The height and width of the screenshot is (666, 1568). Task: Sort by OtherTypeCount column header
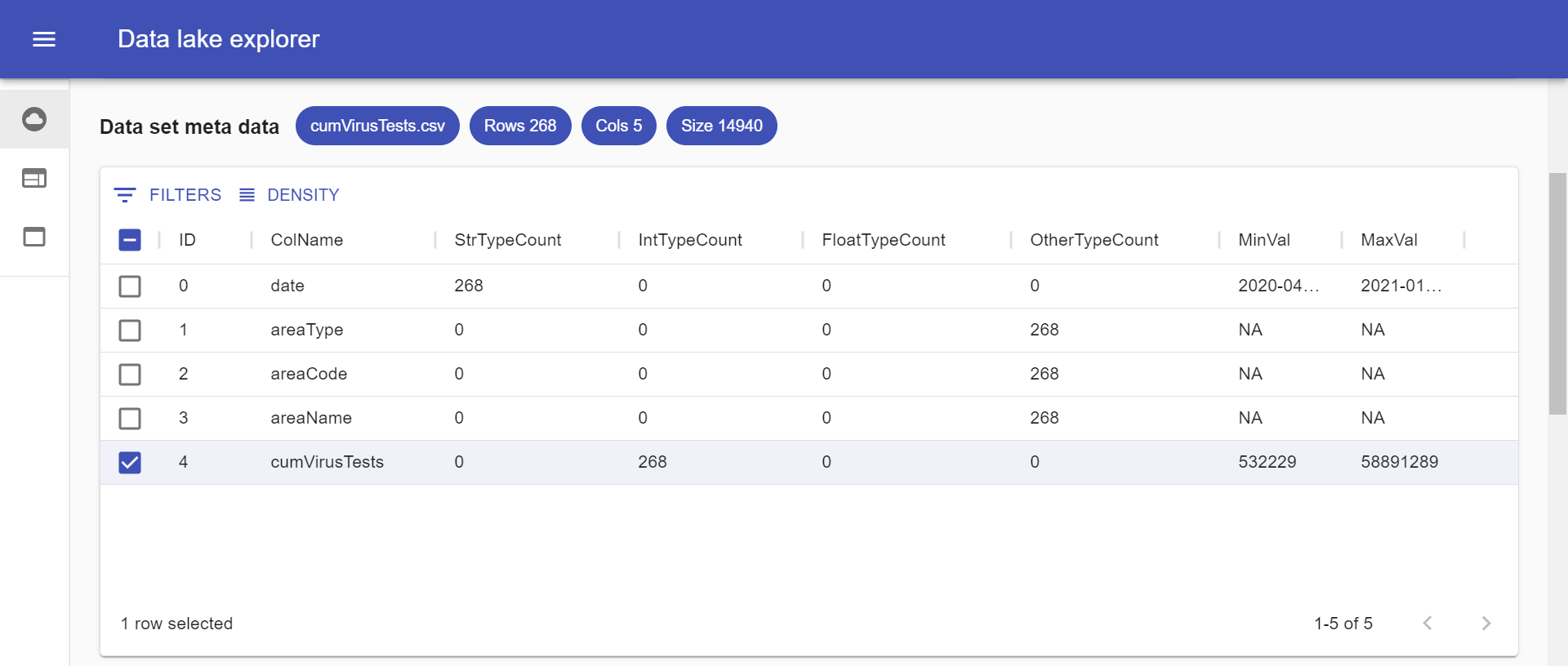[x=1094, y=240]
